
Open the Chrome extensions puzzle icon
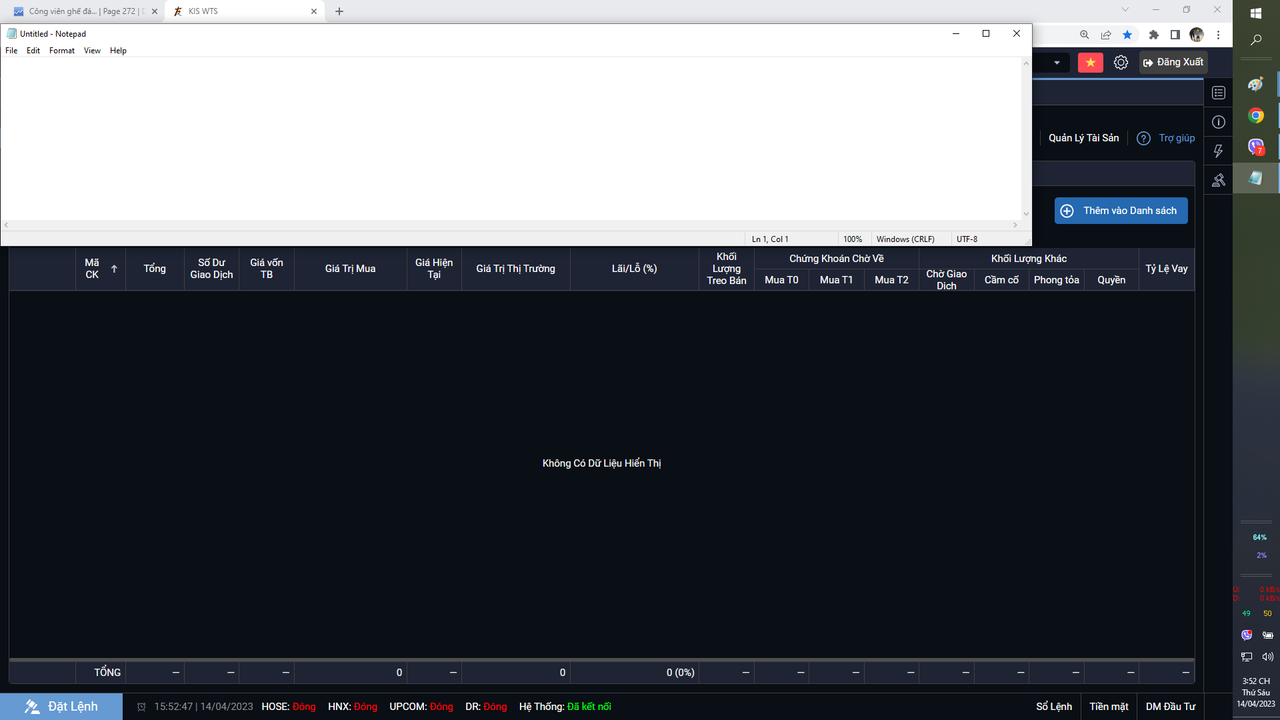(x=1154, y=34)
